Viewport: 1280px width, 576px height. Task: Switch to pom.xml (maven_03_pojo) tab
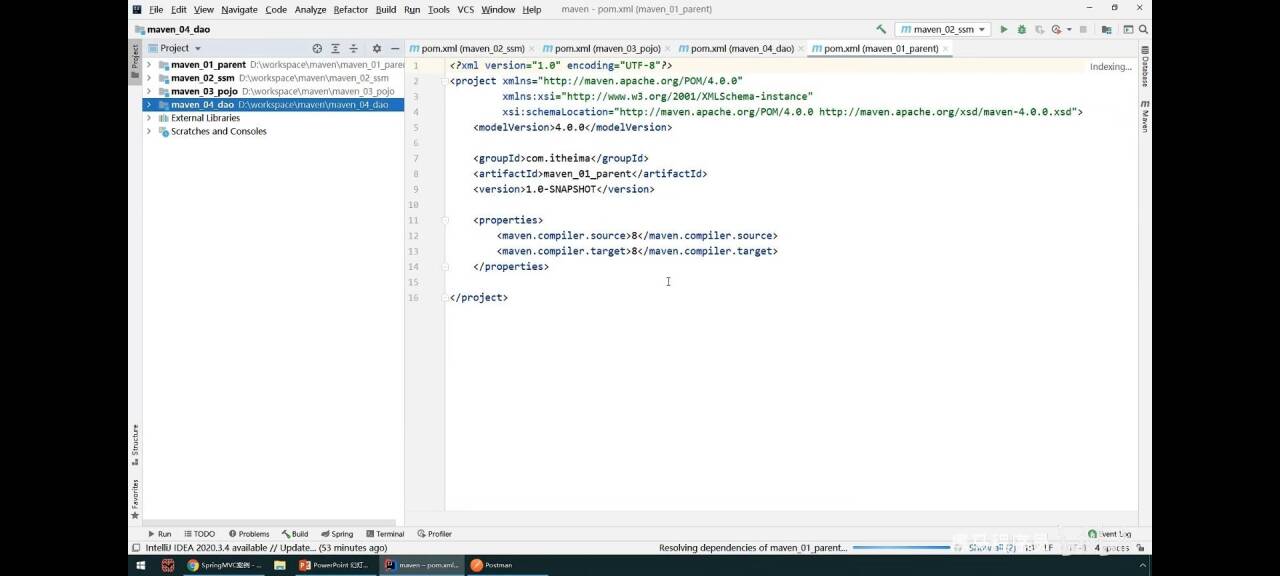point(608,48)
